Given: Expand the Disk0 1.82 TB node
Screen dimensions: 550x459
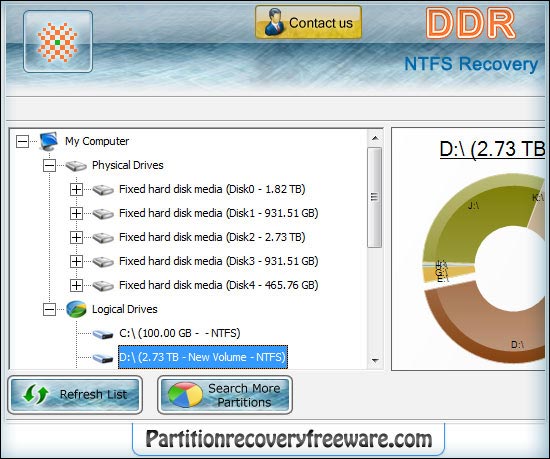Looking at the screenshot, I should coord(76,190).
